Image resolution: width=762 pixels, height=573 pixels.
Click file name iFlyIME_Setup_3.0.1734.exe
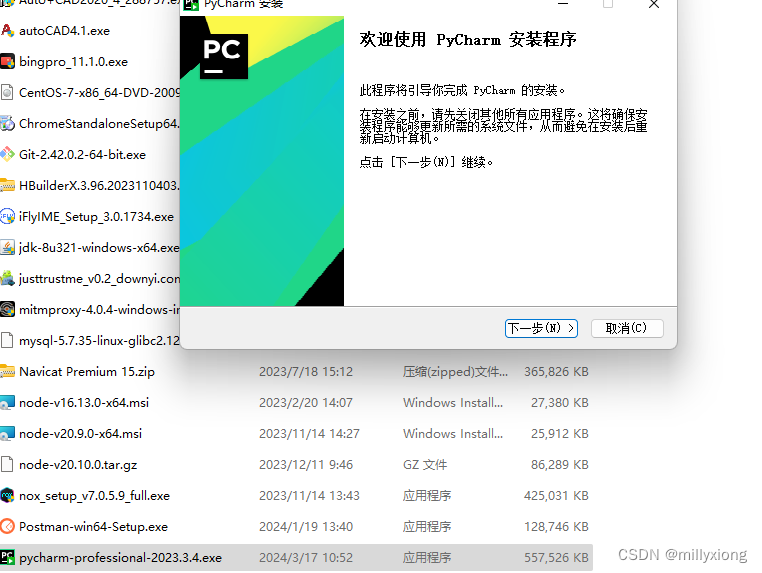pyautogui.click(x=96, y=217)
